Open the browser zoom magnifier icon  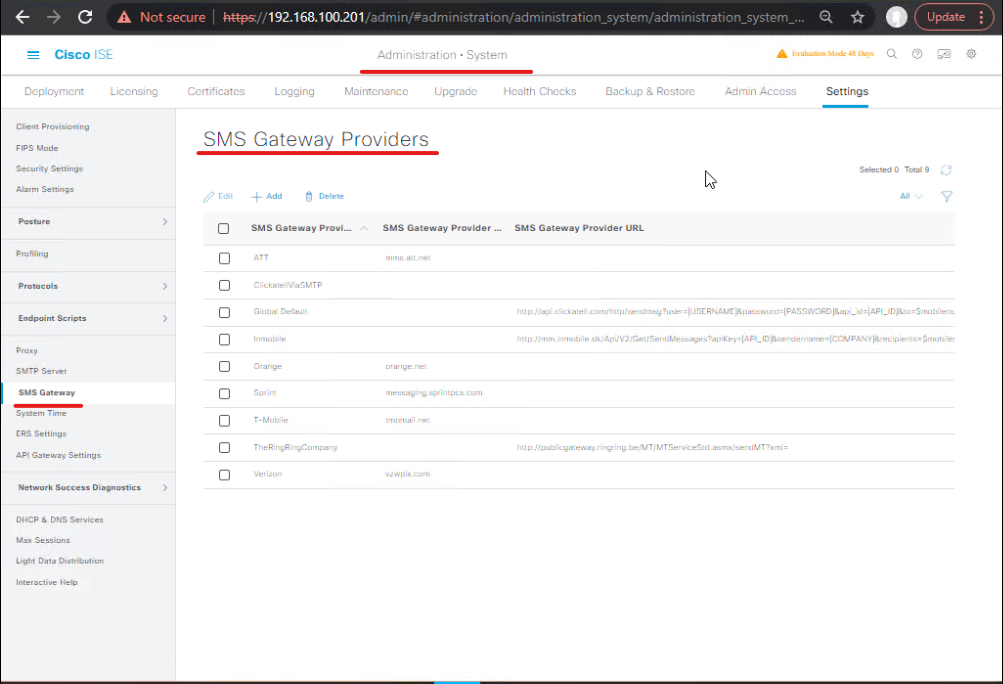(826, 17)
